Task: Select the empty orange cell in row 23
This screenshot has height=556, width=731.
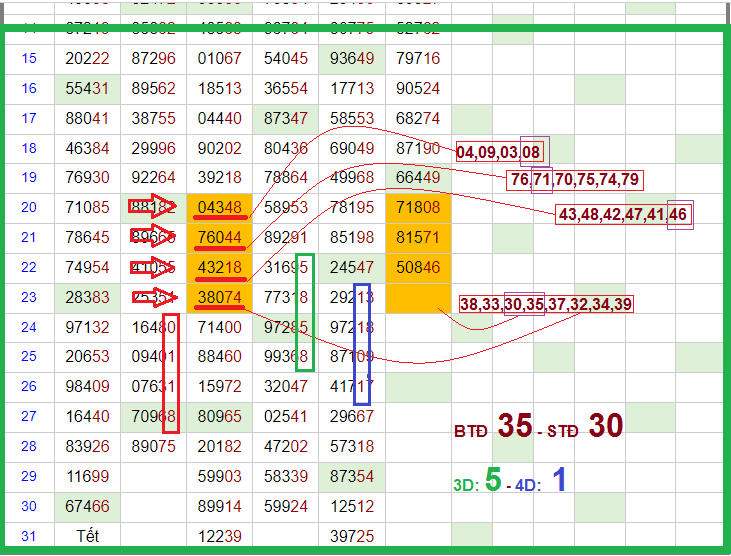Action: pyautogui.click(x=418, y=298)
